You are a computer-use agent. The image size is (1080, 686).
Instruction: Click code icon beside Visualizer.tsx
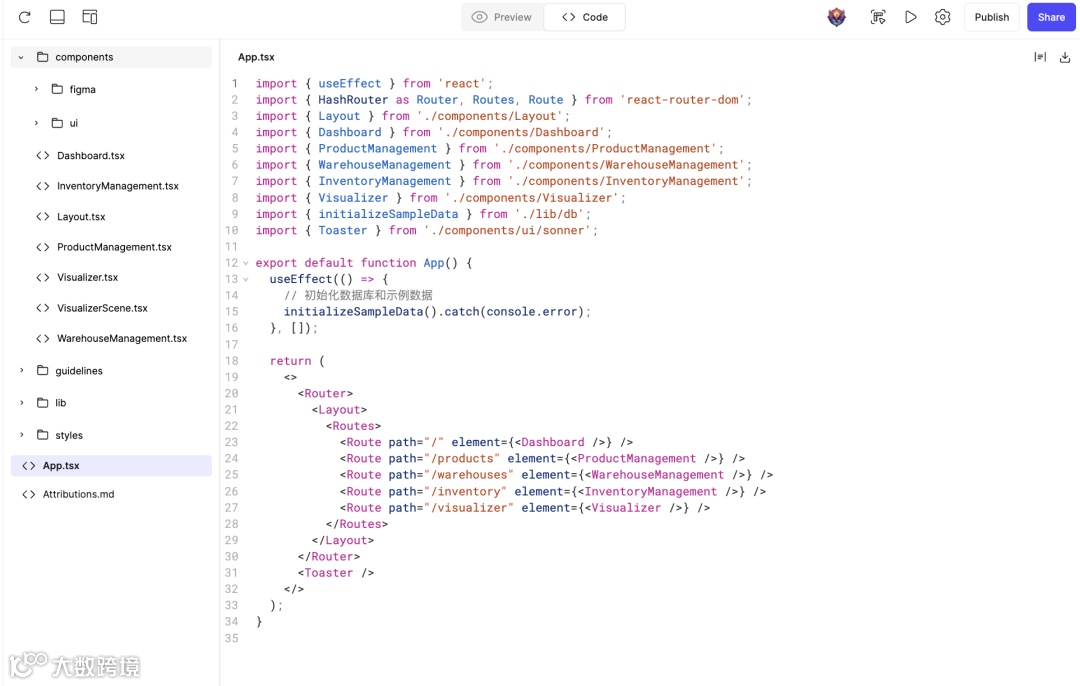pyautogui.click(x=43, y=277)
